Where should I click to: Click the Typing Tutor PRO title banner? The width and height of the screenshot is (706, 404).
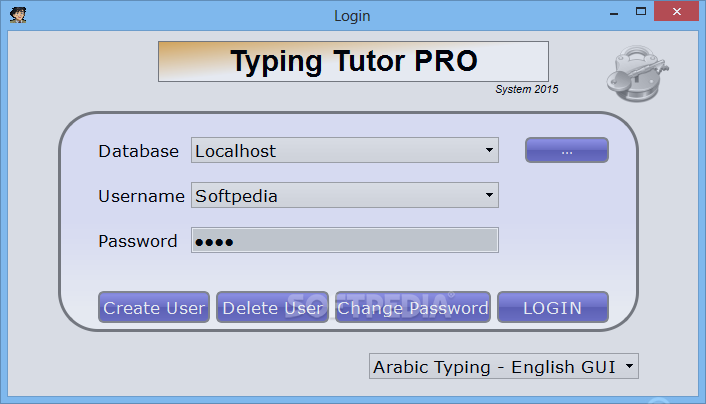point(353,62)
